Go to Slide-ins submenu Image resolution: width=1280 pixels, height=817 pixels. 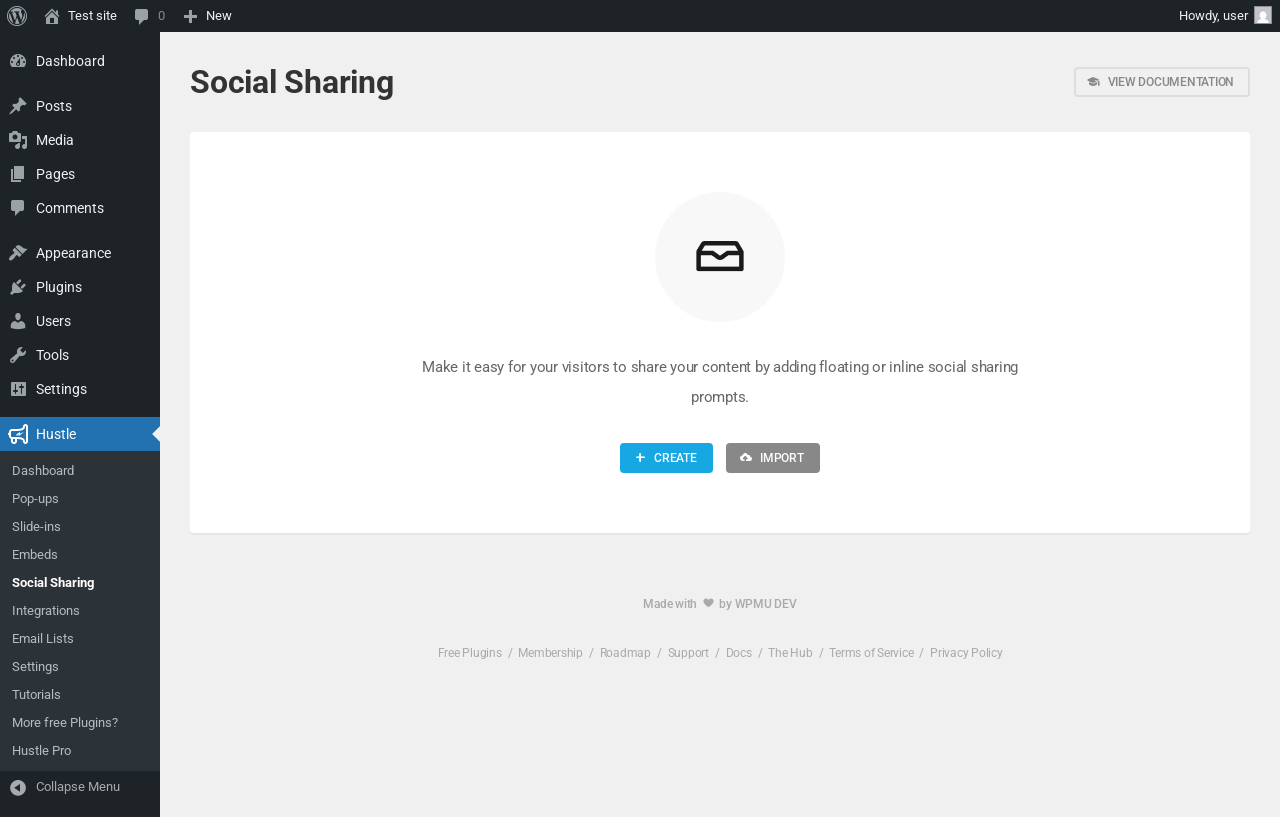click(80, 527)
